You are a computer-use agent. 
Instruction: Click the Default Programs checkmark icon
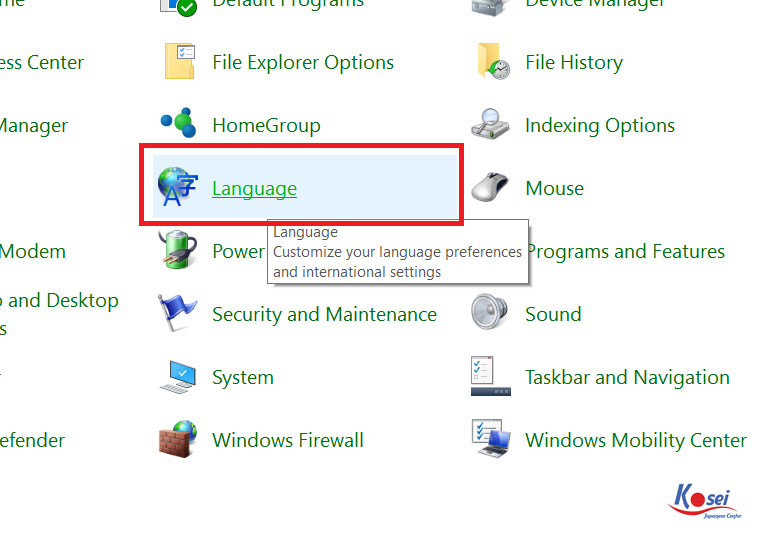(179, 7)
